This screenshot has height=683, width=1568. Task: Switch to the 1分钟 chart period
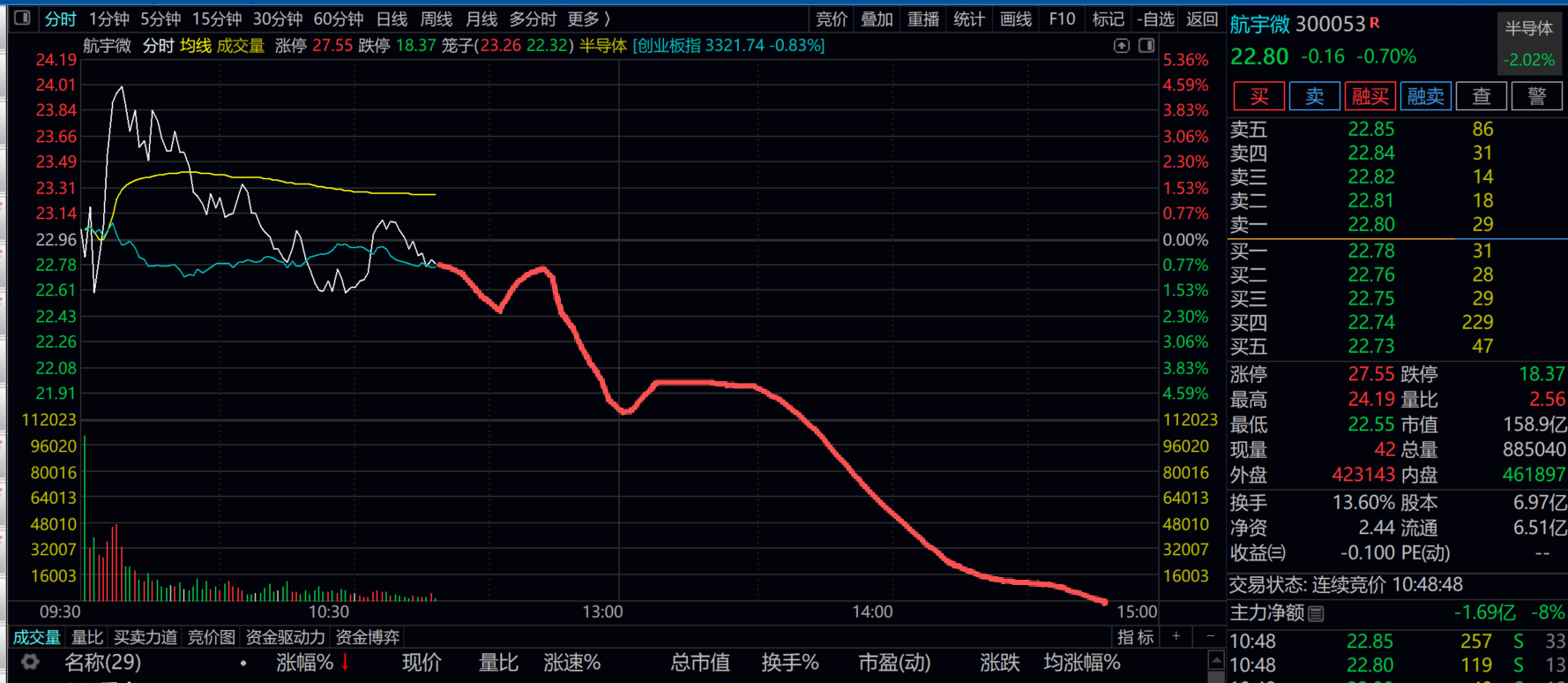tap(109, 19)
